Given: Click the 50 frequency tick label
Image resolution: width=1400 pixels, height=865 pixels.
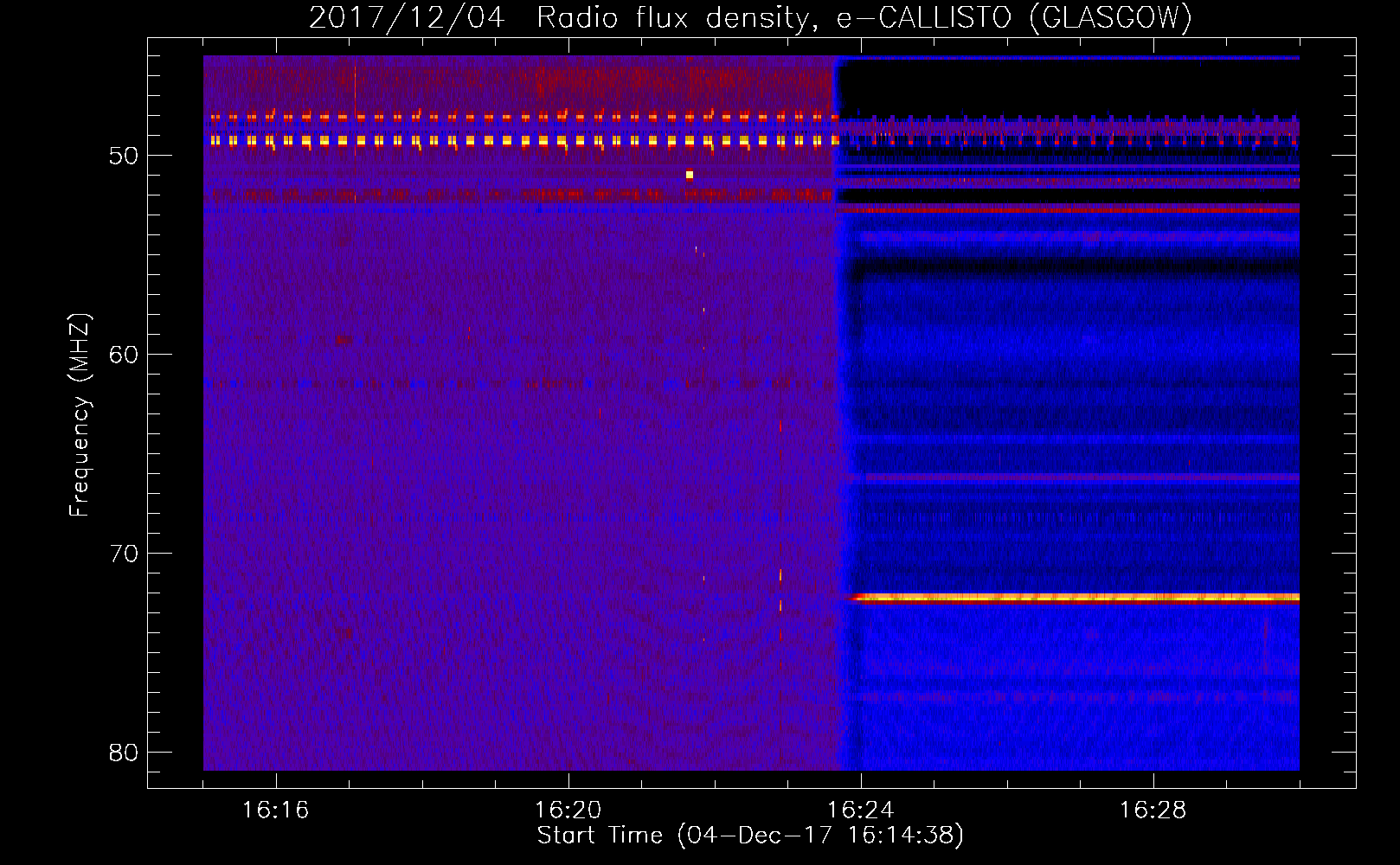Looking at the screenshot, I should pyautogui.click(x=124, y=156).
